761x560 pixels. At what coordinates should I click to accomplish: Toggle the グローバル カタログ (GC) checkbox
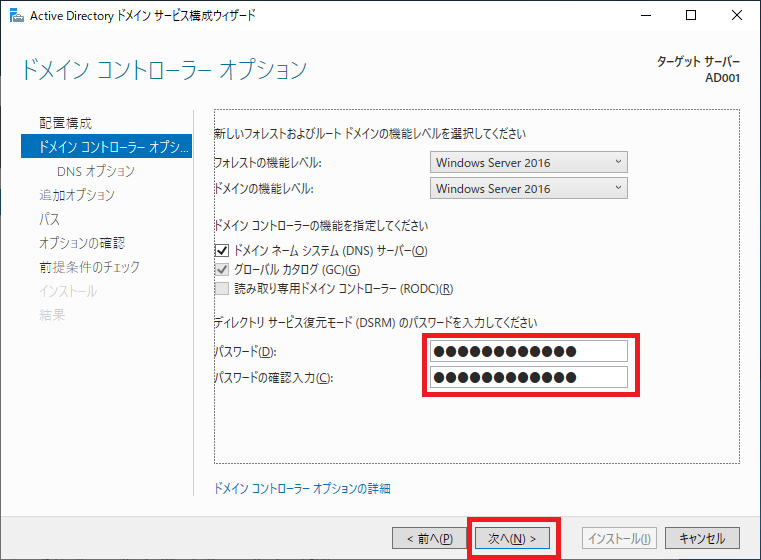222,269
